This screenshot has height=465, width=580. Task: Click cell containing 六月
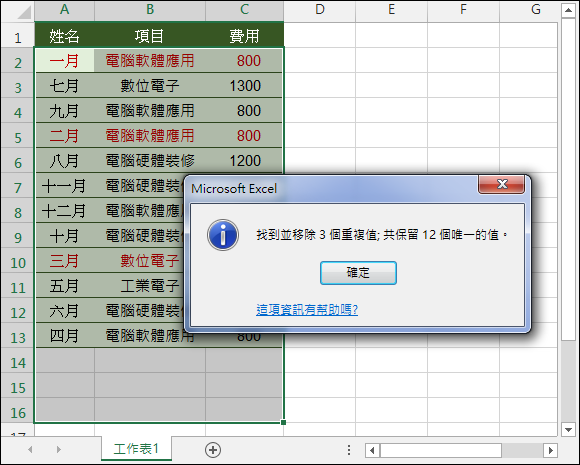click(64, 310)
